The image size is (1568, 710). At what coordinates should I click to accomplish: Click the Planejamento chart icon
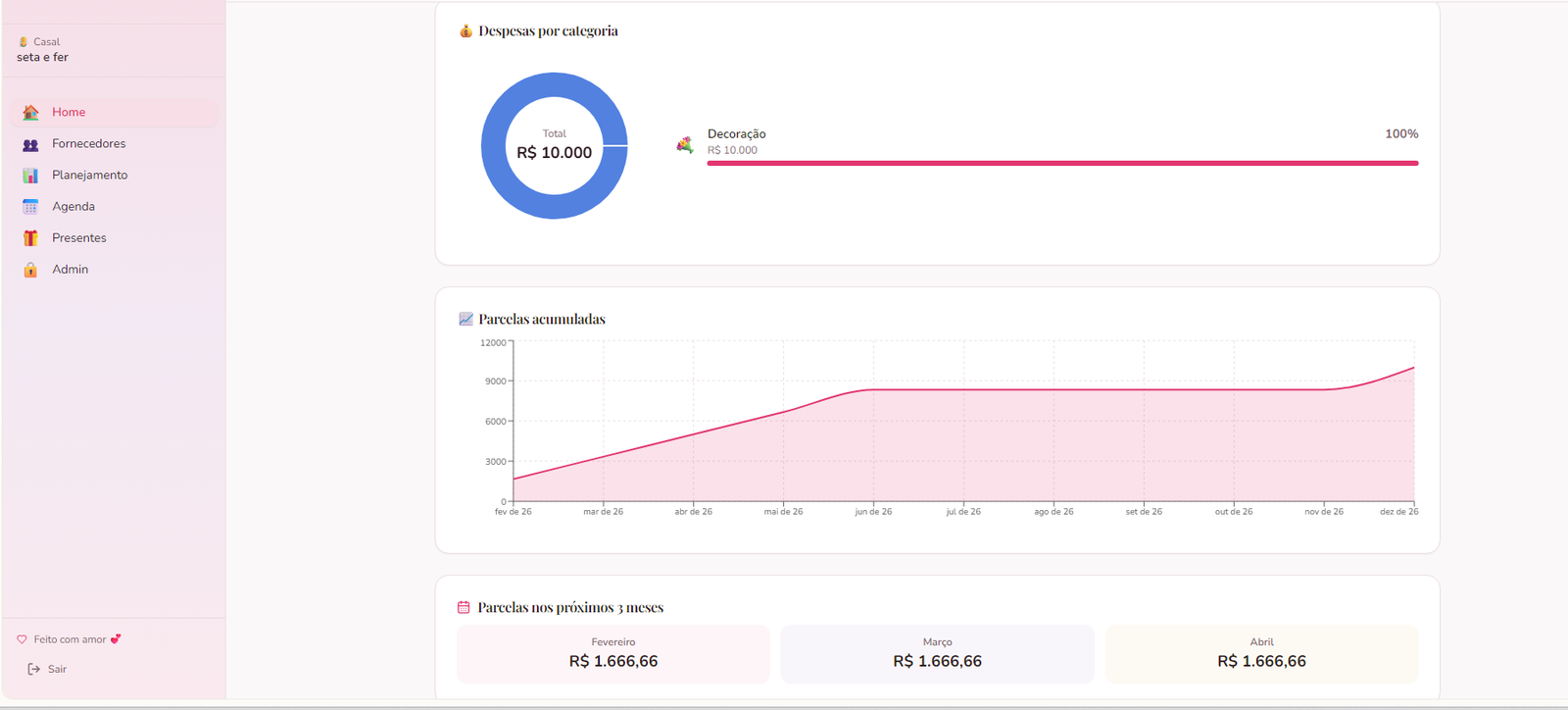(31, 176)
